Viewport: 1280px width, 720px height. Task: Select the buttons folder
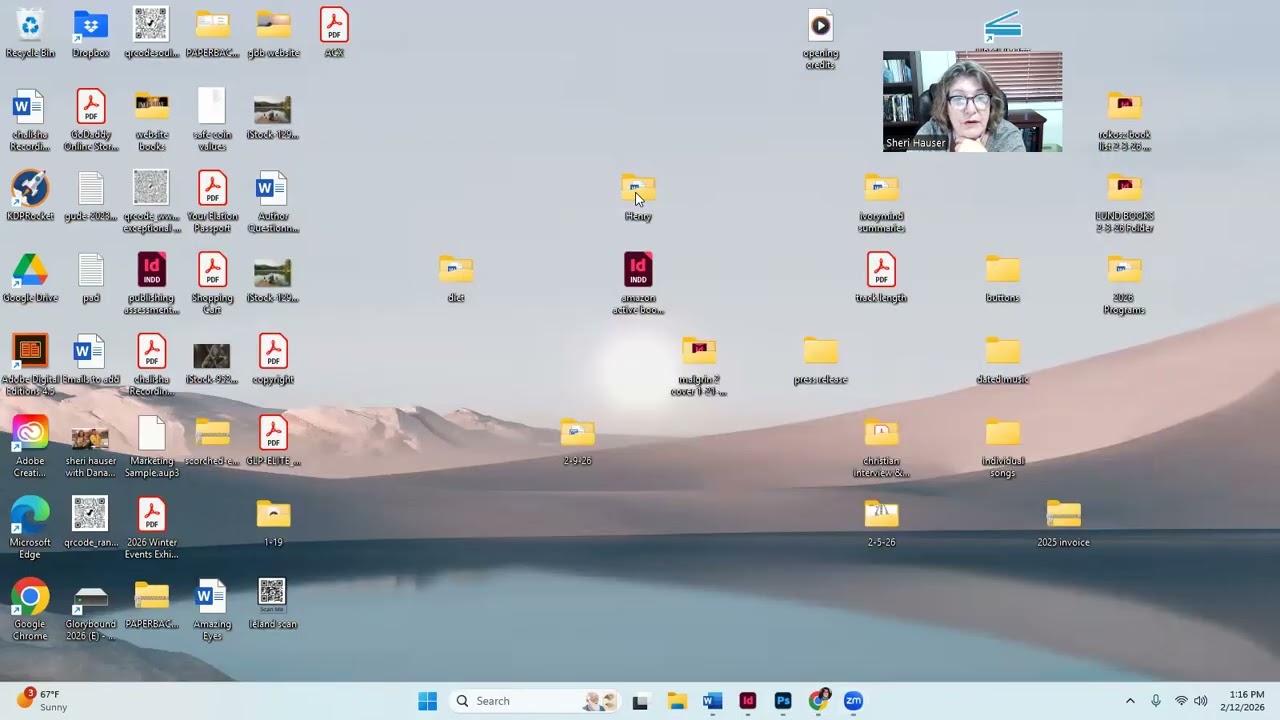point(1002,278)
